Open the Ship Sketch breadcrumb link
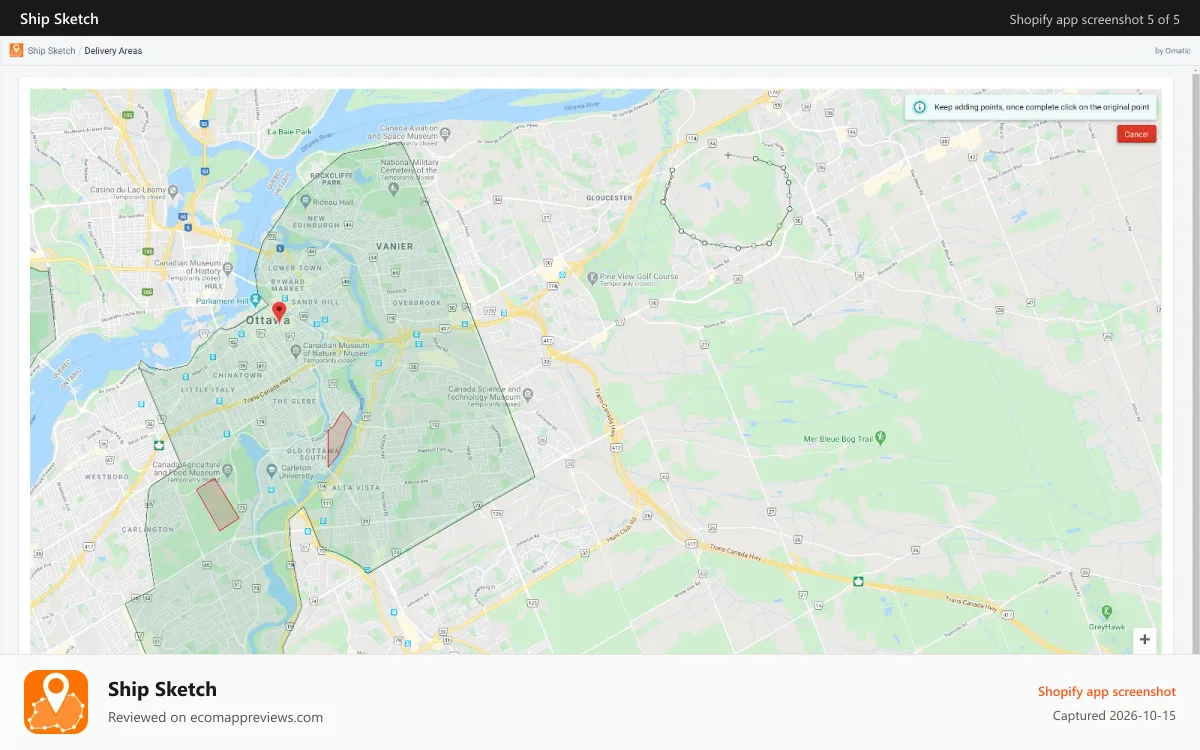 [x=51, y=51]
